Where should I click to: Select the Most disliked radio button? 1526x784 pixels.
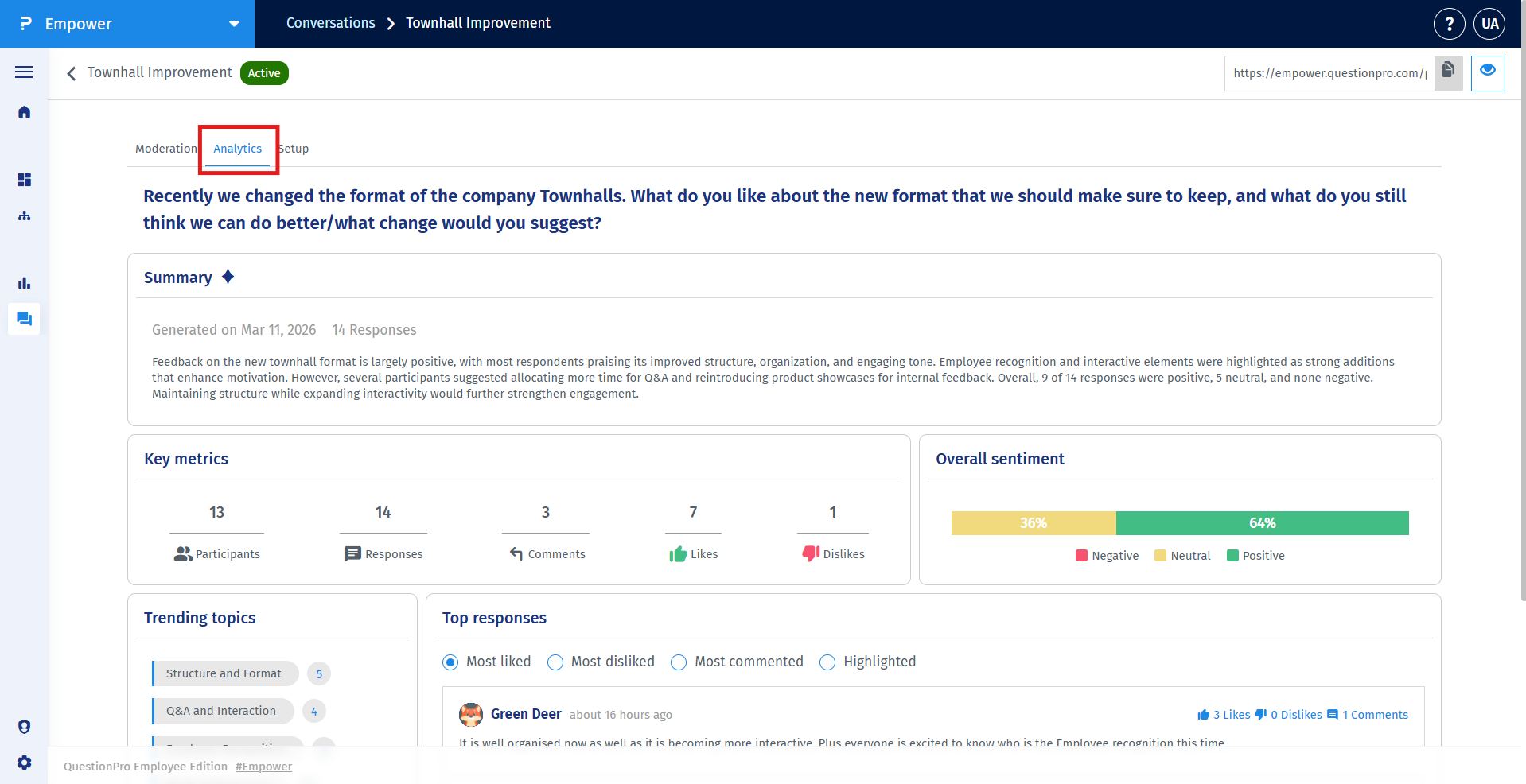555,662
